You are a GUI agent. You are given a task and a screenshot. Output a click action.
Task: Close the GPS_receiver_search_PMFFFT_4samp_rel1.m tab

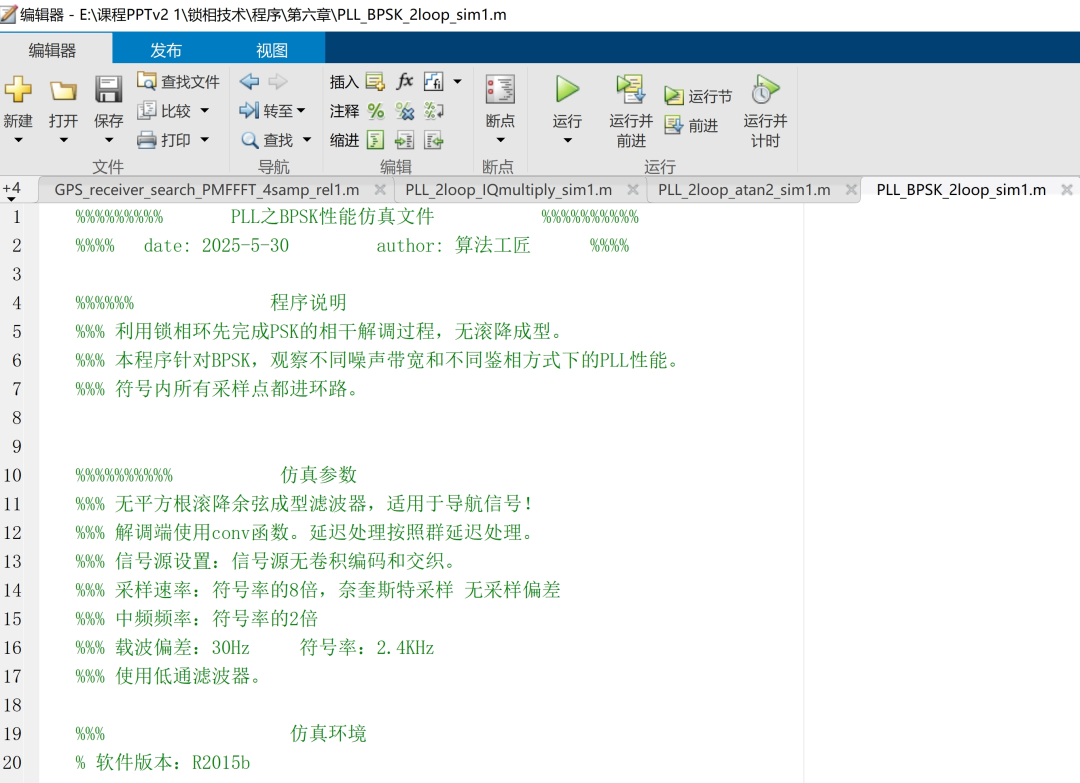380,190
